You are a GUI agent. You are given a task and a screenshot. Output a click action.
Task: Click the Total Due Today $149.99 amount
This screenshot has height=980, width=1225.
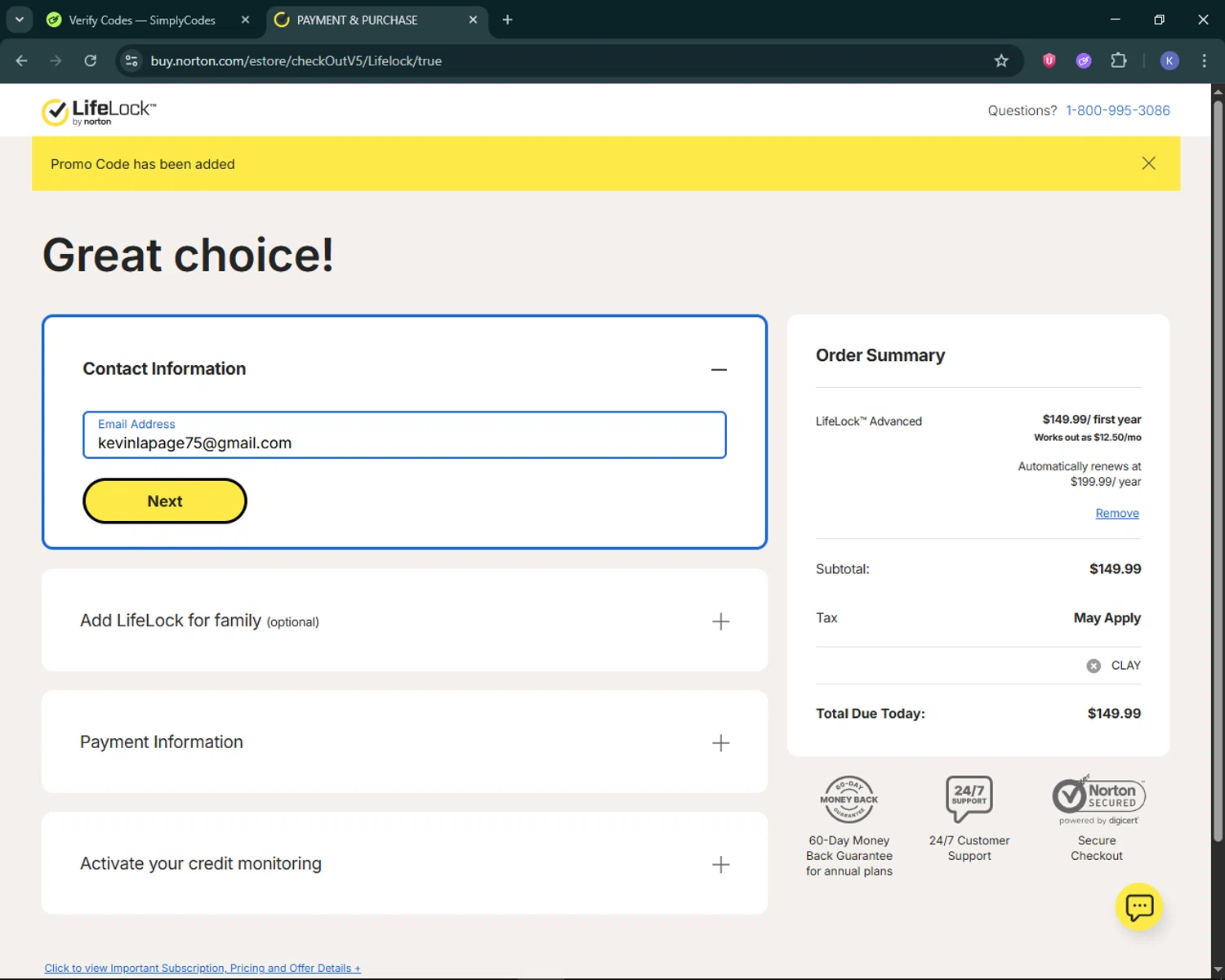[1114, 714]
